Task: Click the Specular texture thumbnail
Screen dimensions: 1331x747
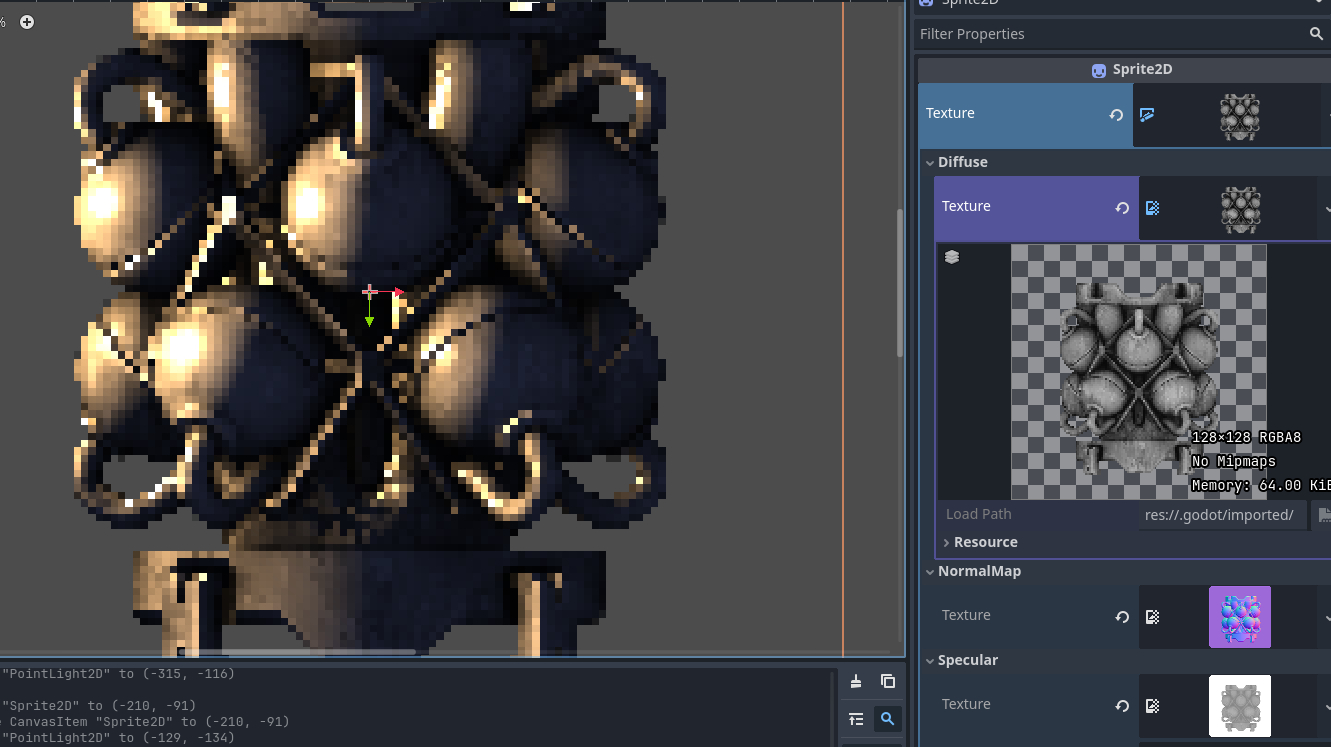Action: (1239, 705)
